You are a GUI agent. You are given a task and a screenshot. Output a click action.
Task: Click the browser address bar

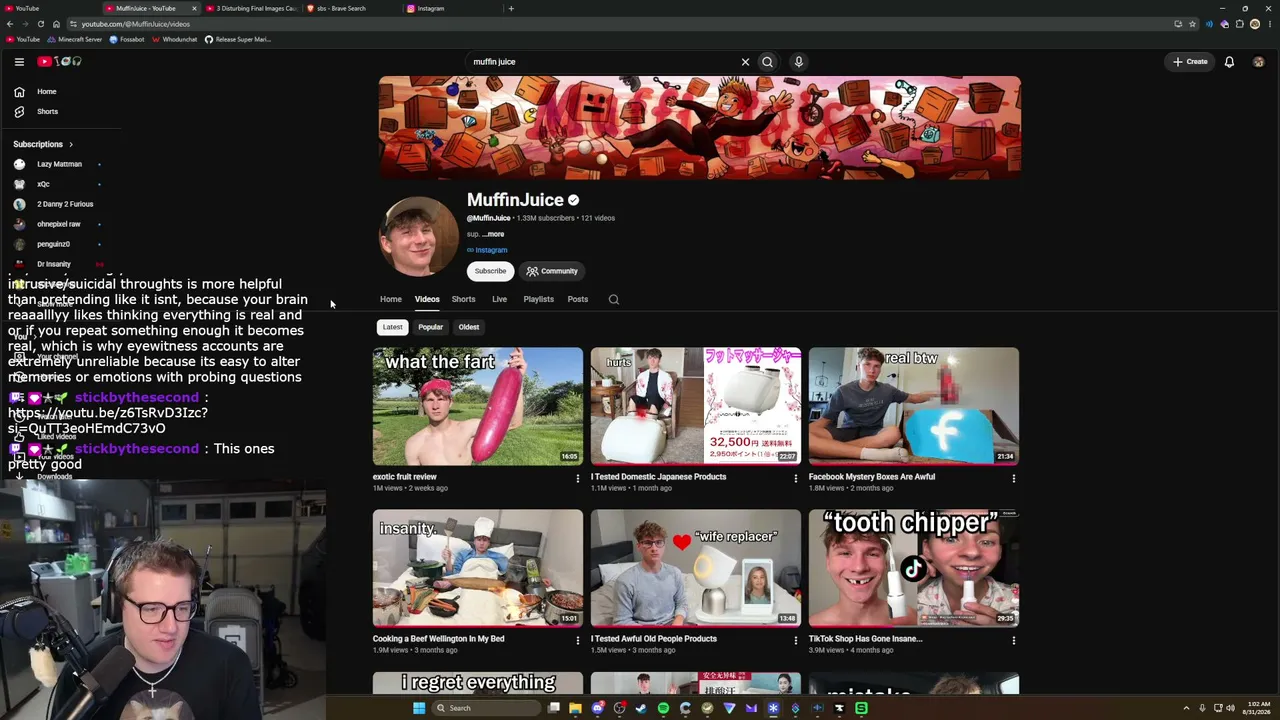pyautogui.click(x=620, y=24)
